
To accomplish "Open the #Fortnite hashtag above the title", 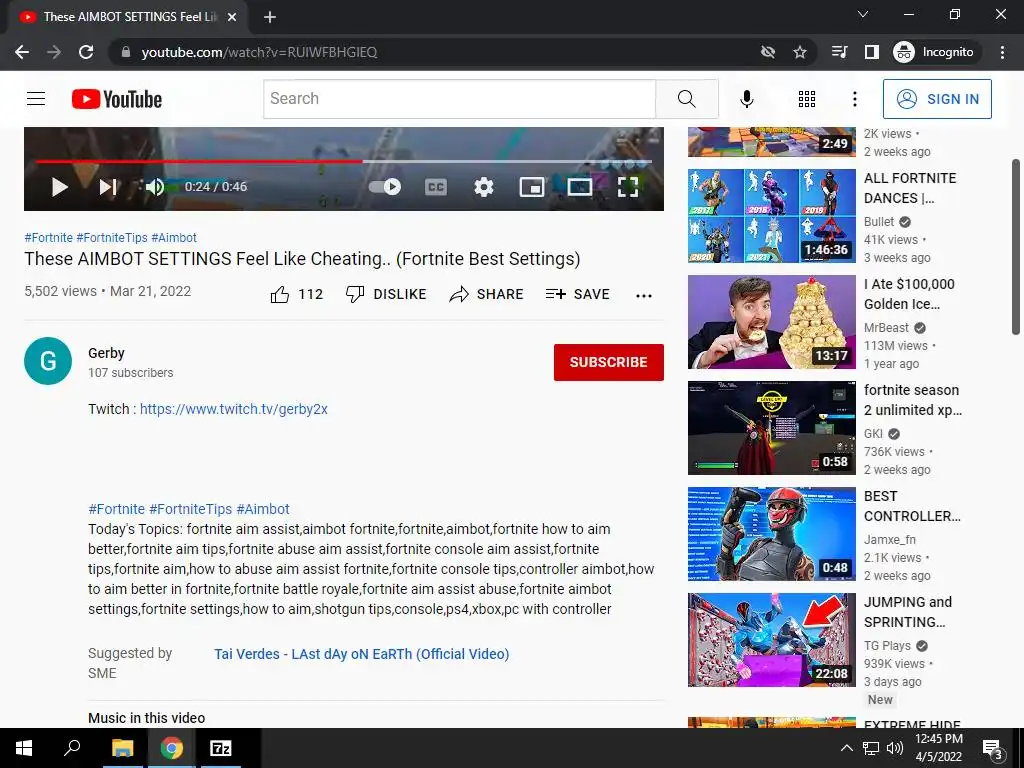I will (x=48, y=238).
